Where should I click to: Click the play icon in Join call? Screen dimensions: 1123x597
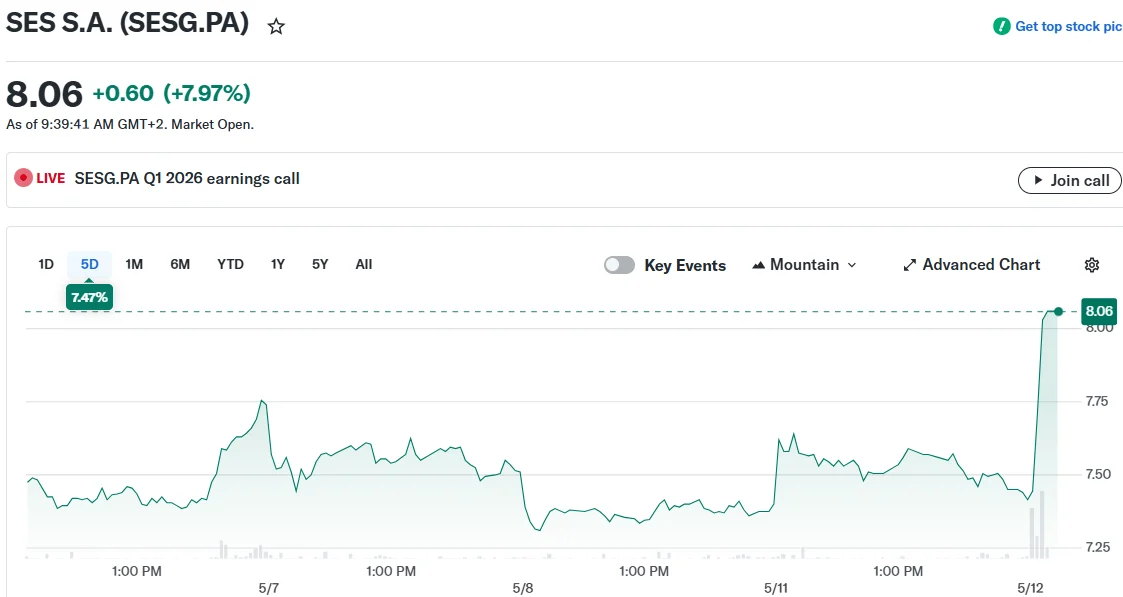pos(1038,180)
